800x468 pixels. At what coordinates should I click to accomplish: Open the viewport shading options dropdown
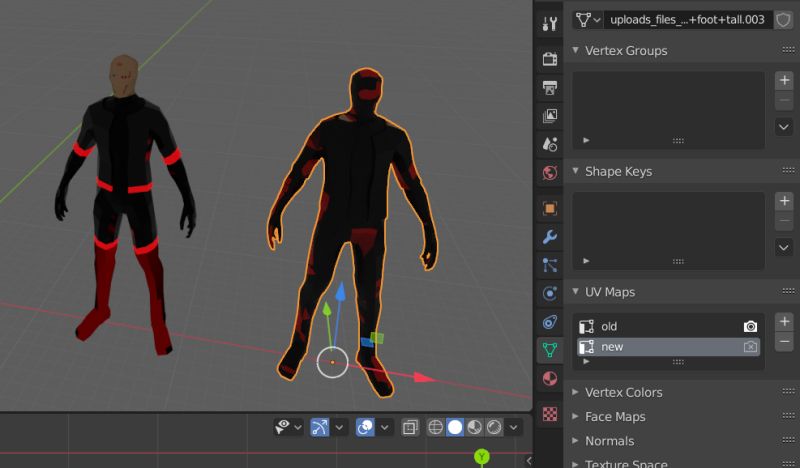coord(513,427)
